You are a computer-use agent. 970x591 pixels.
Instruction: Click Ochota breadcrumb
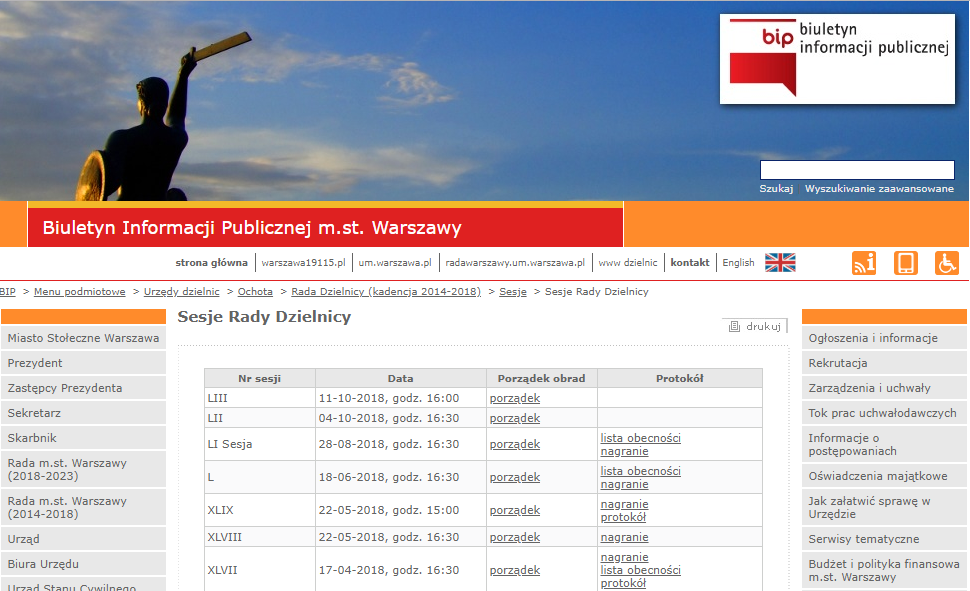click(255, 291)
